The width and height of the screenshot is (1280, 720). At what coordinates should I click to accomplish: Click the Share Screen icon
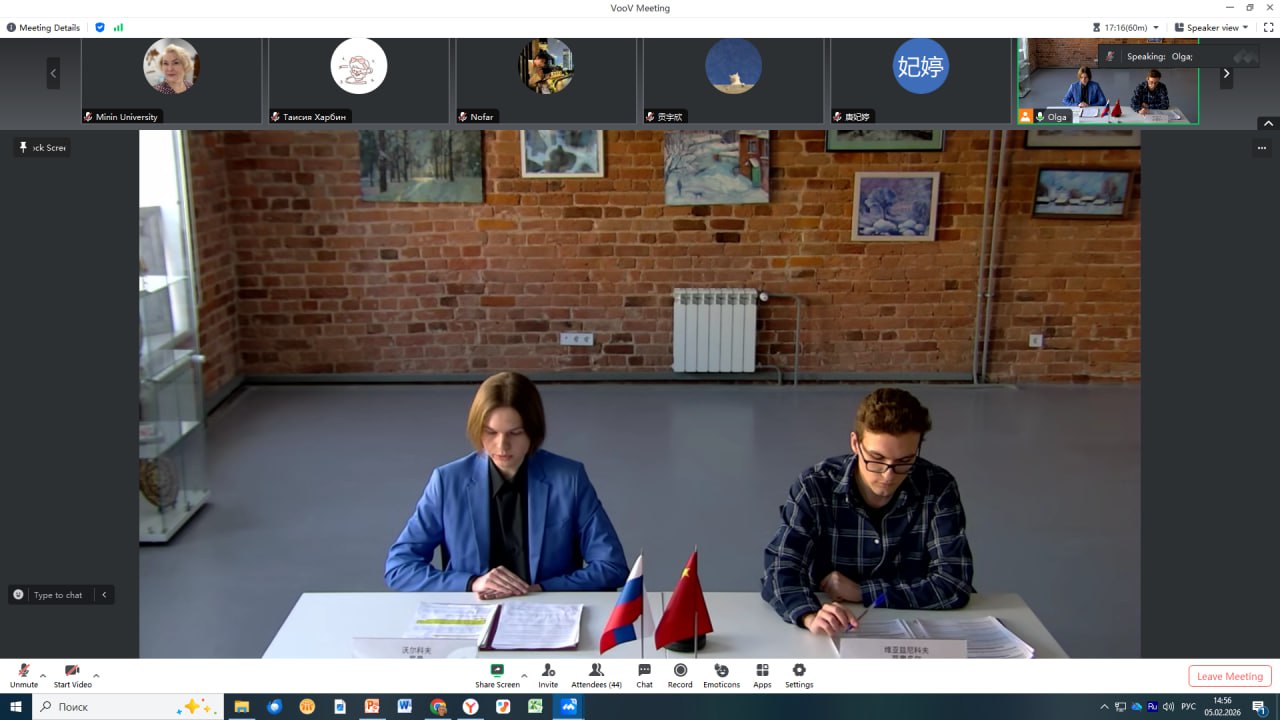[497, 671]
